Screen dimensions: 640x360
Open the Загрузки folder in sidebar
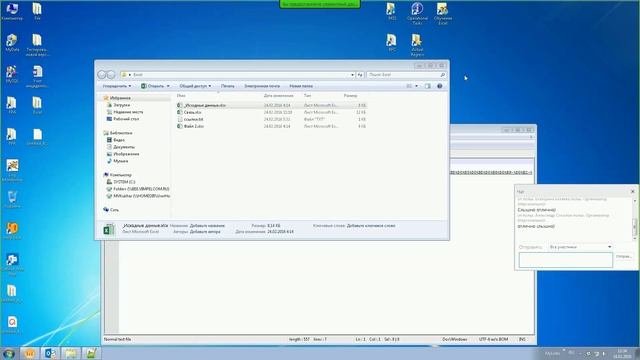coord(122,105)
